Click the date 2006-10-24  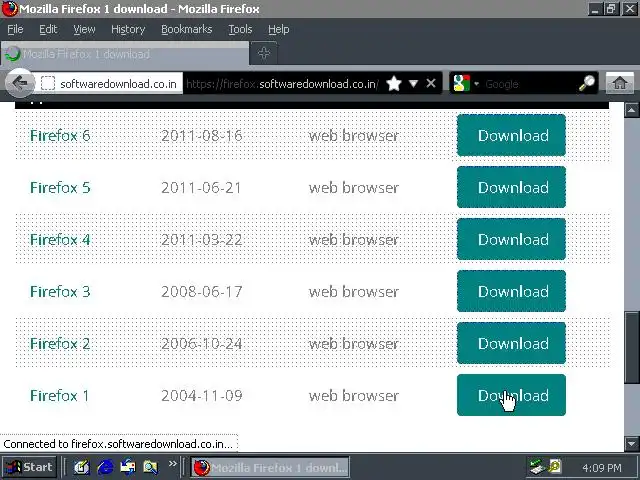coord(202,344)
